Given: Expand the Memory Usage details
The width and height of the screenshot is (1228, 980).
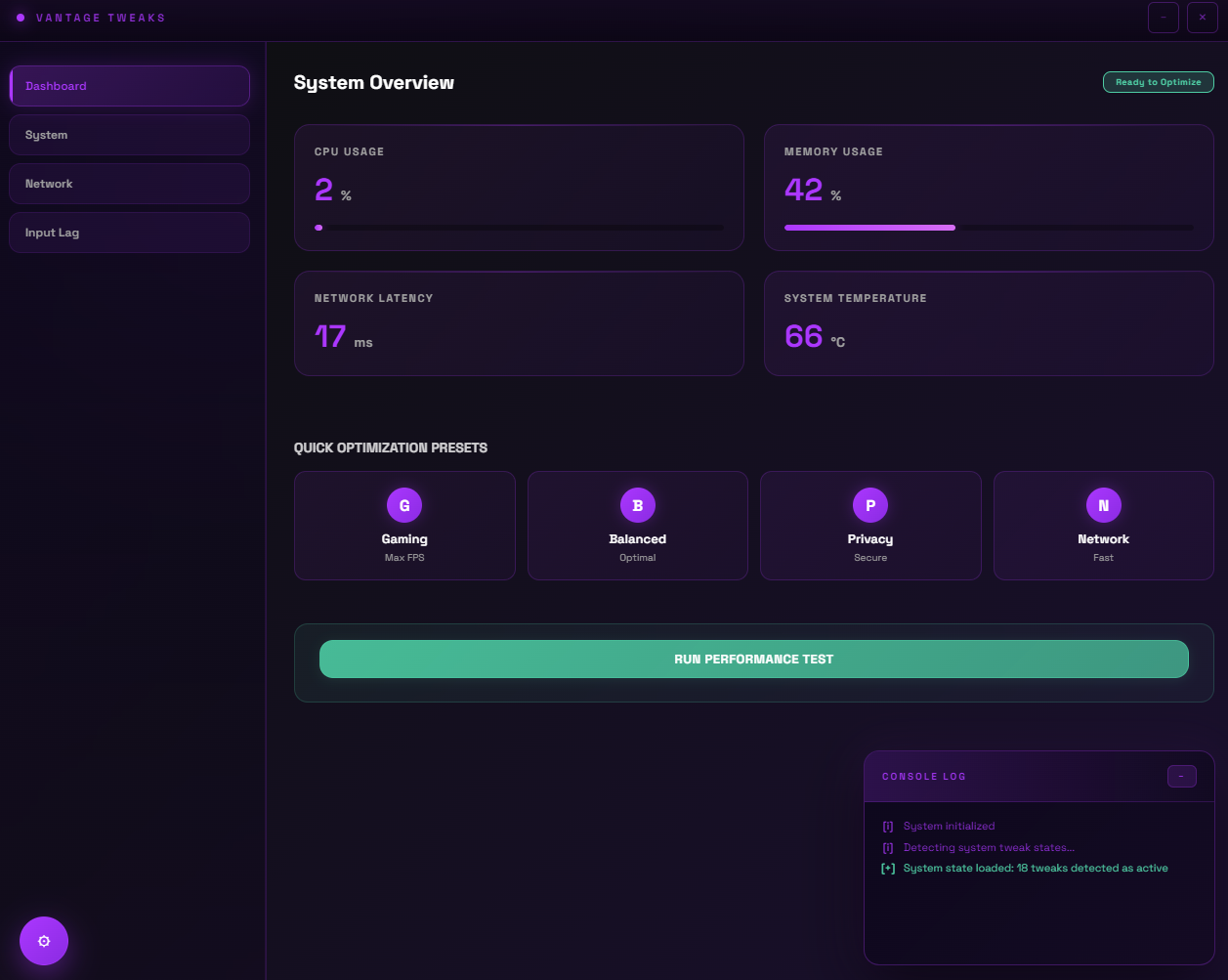Looking at the screenshot, I should (x=989, y=187).
